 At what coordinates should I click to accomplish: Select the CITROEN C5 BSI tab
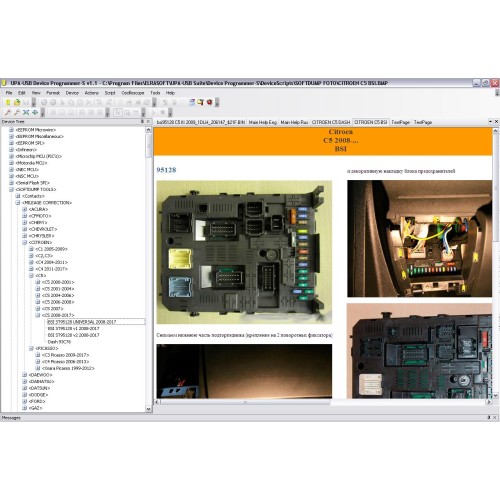click(371, 122)
